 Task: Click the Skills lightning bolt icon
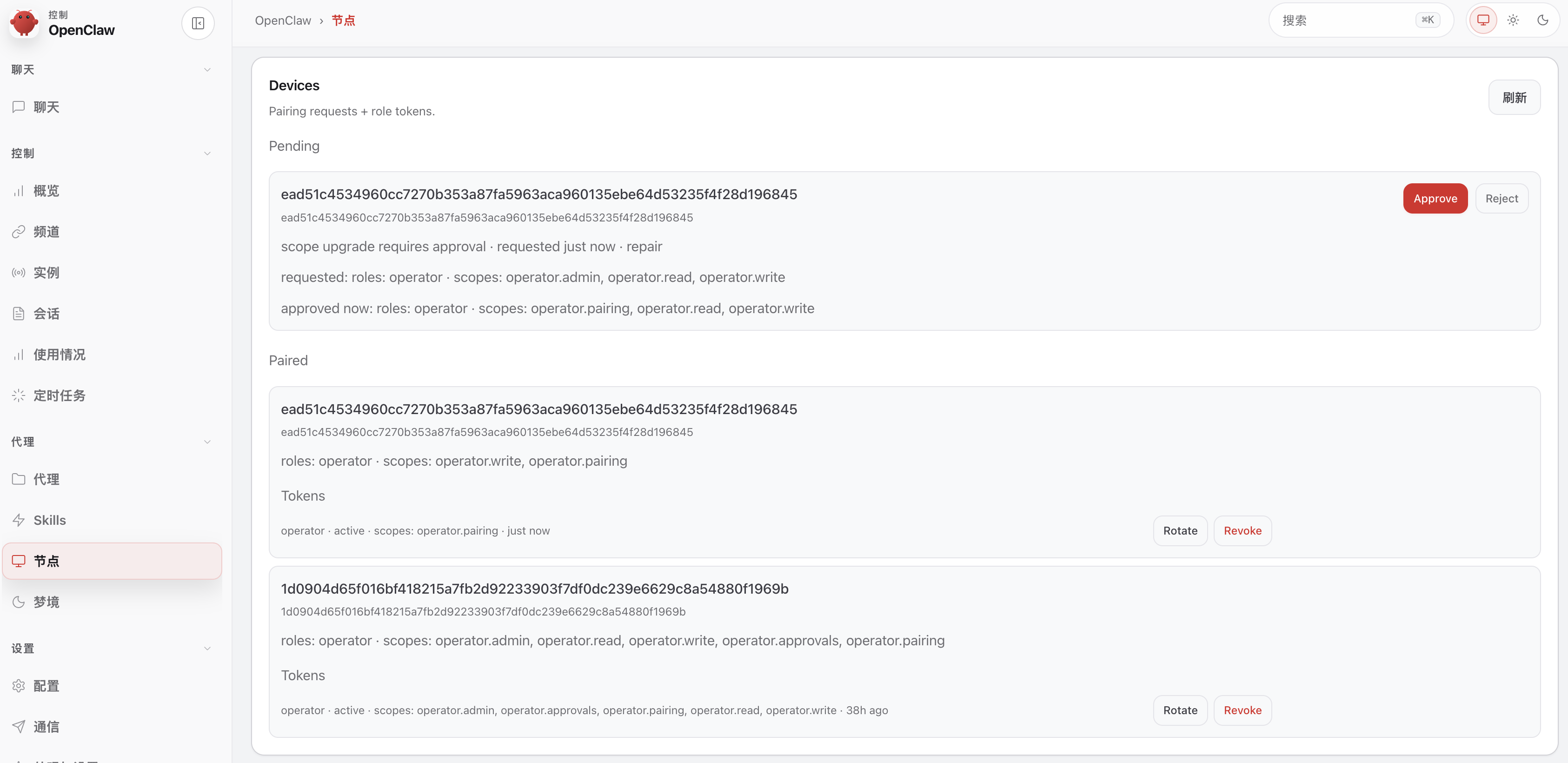19,520
